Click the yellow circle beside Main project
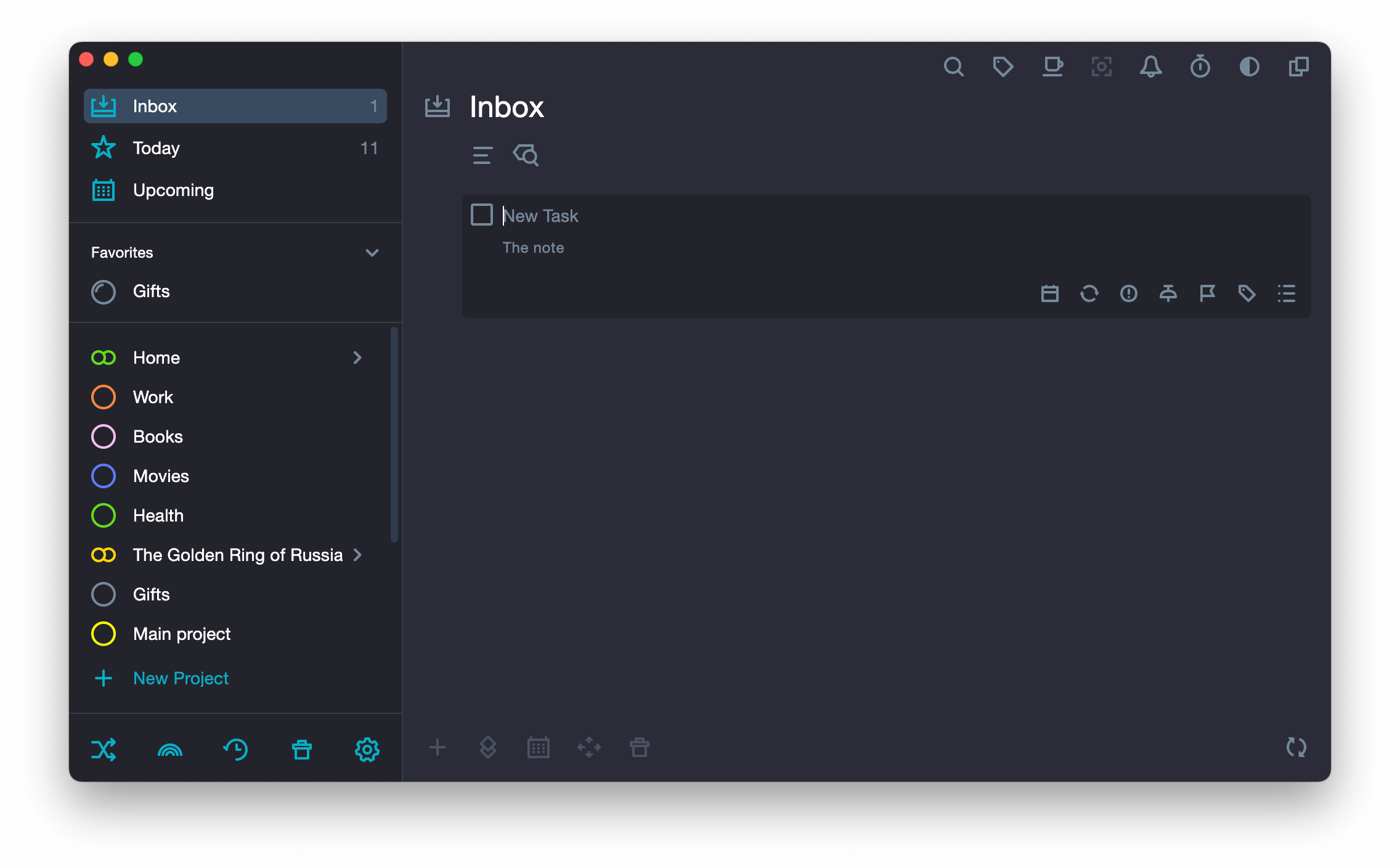Viewport: 1400px width, 868px height. (104, 634)
